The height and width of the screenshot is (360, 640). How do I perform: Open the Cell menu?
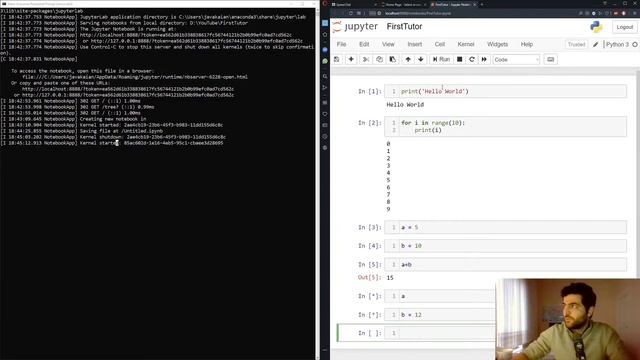coord(440,44)
